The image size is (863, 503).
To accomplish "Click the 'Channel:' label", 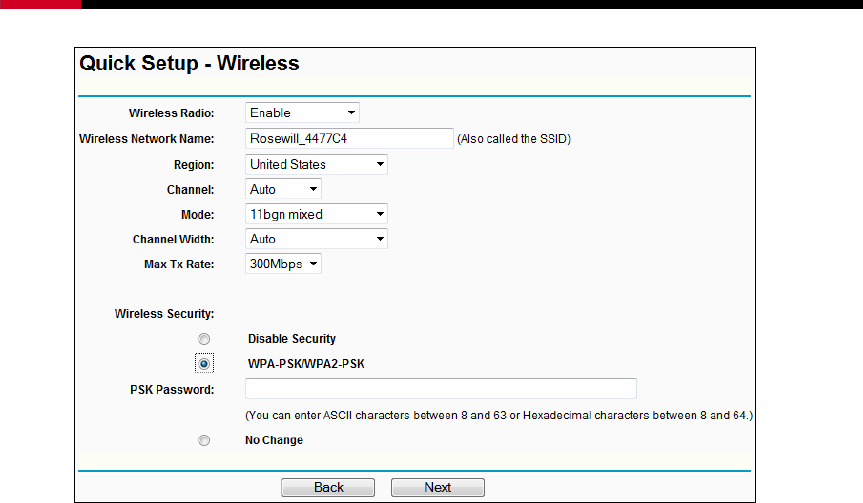I will (x=190, y=190).
